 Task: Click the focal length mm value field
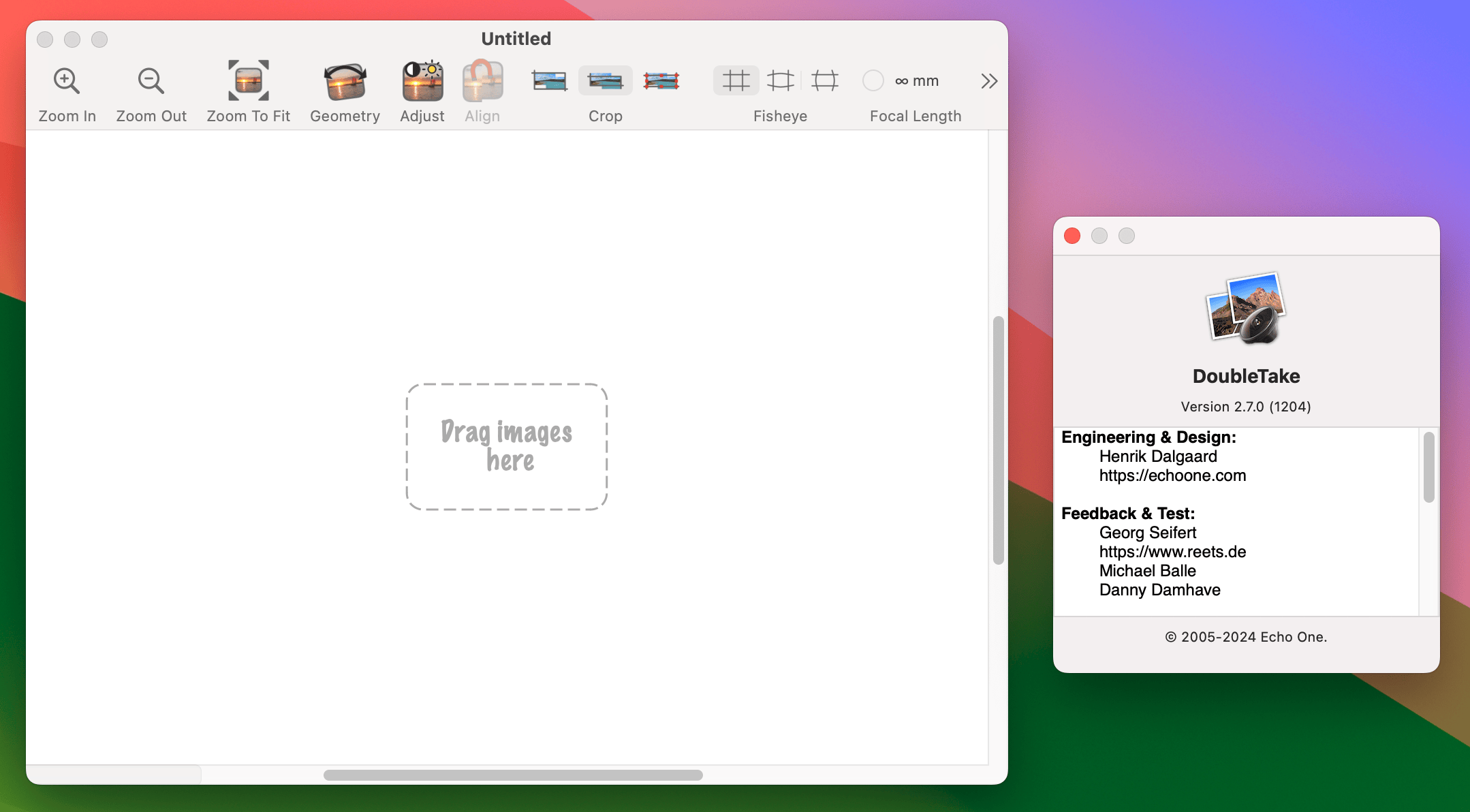point(917,81)
